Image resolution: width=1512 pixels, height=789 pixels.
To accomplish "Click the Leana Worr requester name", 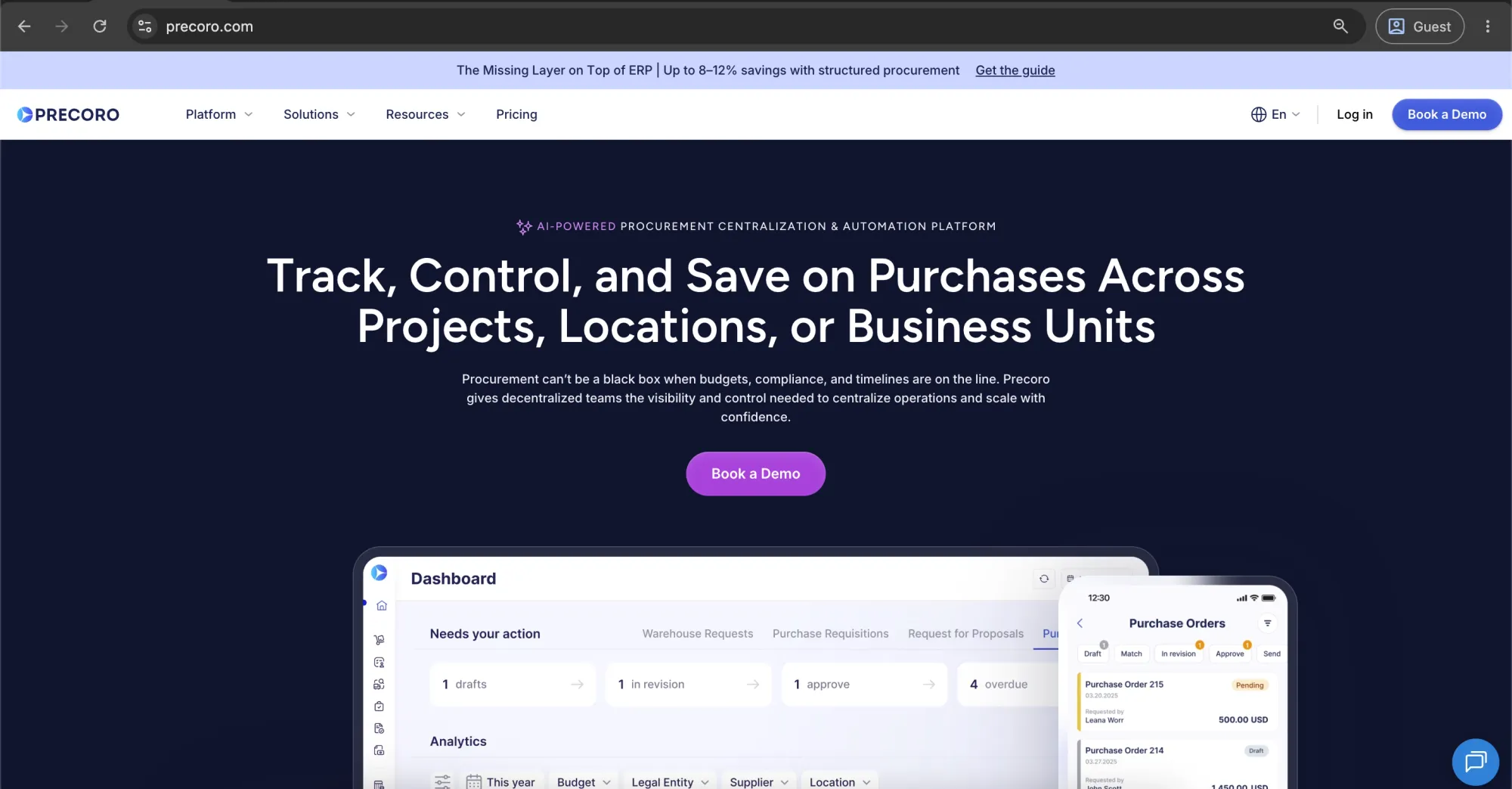I will click(x=1105, y=720).
